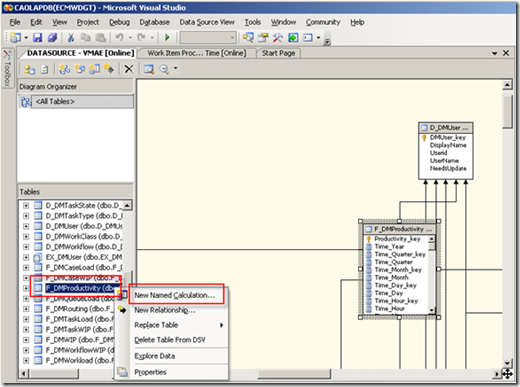Open the active files dropdown arrow
This screenshot has height=387, width=520.
494,53
